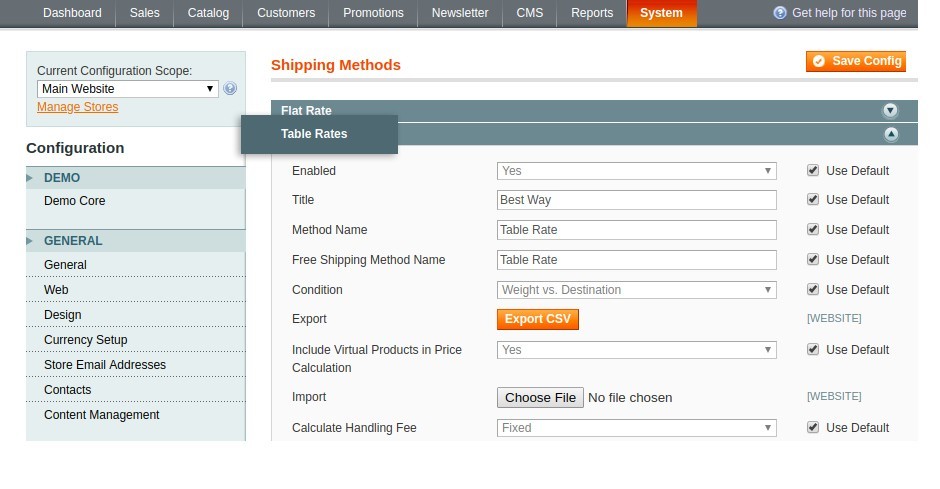The height and width of the screenshot is (489, 940).
Task: Uncheck Use Default for Include Virtual Products
Action: tap(813, 349)
